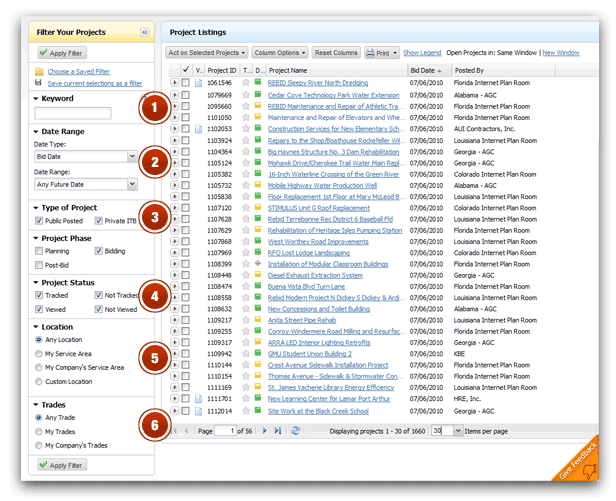The width and height of the screenshot is (616, 501).
Task: Open the Date Type dropdown
Action: pos(132,156)
